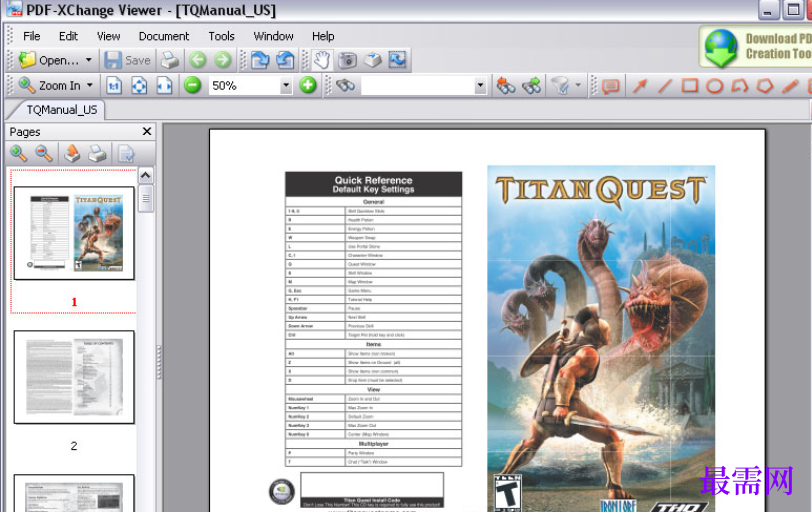Select the Polygon annotation tool
The height and width of the screenshot is (512, 812).
click(764, 85)
